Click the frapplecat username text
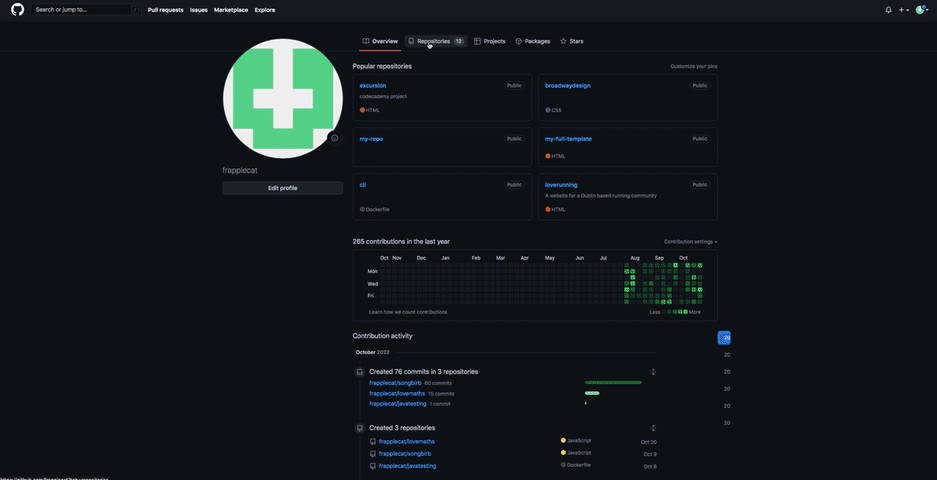The height and width of the screenshot is (480, 937). point(240,170)
